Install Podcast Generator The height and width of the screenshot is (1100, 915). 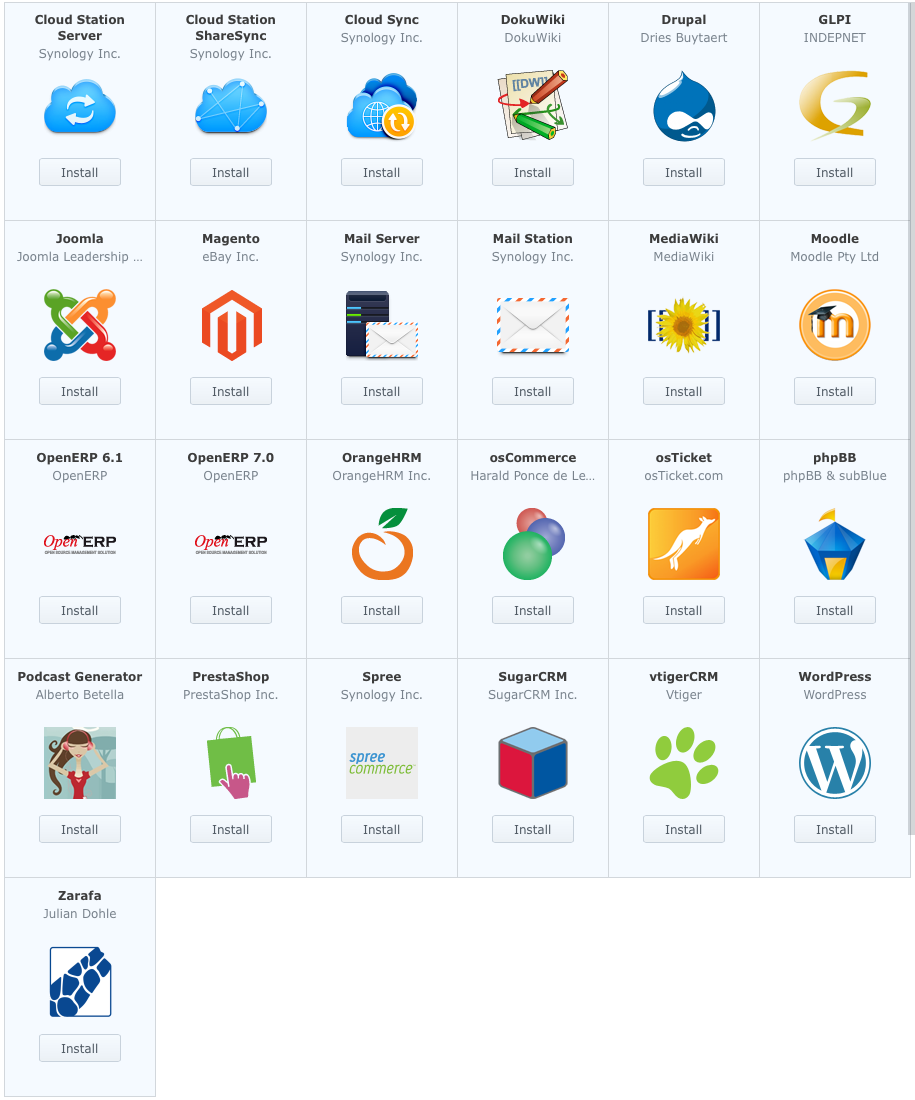coord(80,829)
